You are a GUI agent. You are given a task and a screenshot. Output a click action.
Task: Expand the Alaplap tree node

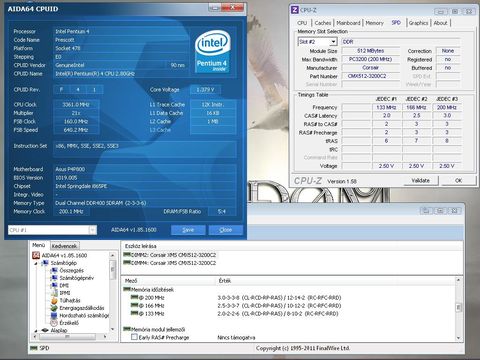pos(36,331)
